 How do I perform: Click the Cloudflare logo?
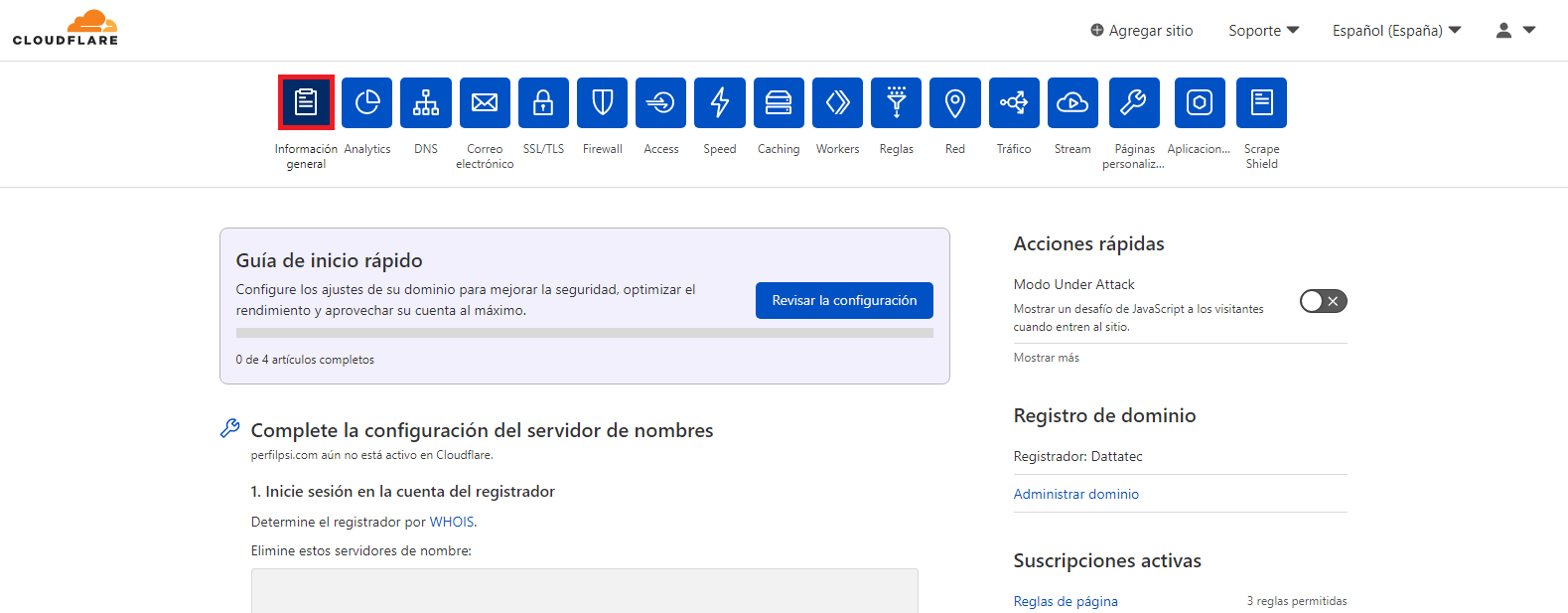66,28
